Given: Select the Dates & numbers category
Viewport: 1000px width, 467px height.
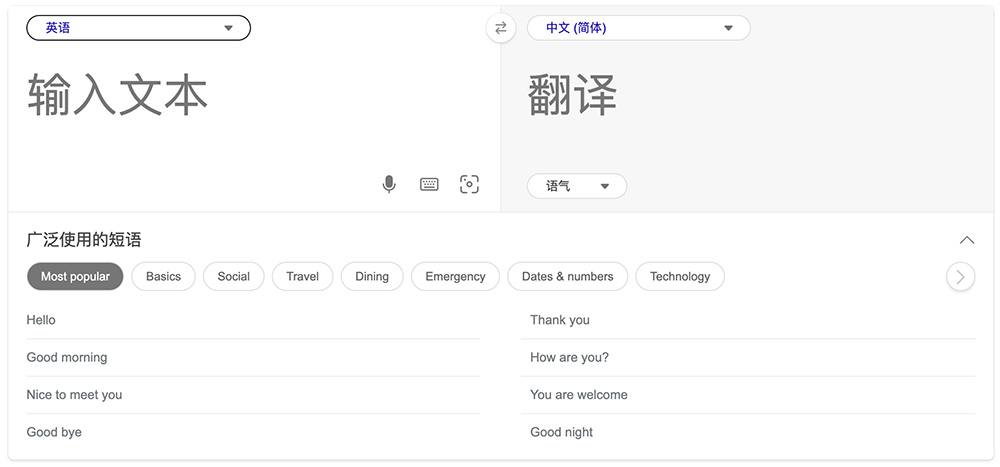Looking at the screenshot, I should click(x=568, y=276).
